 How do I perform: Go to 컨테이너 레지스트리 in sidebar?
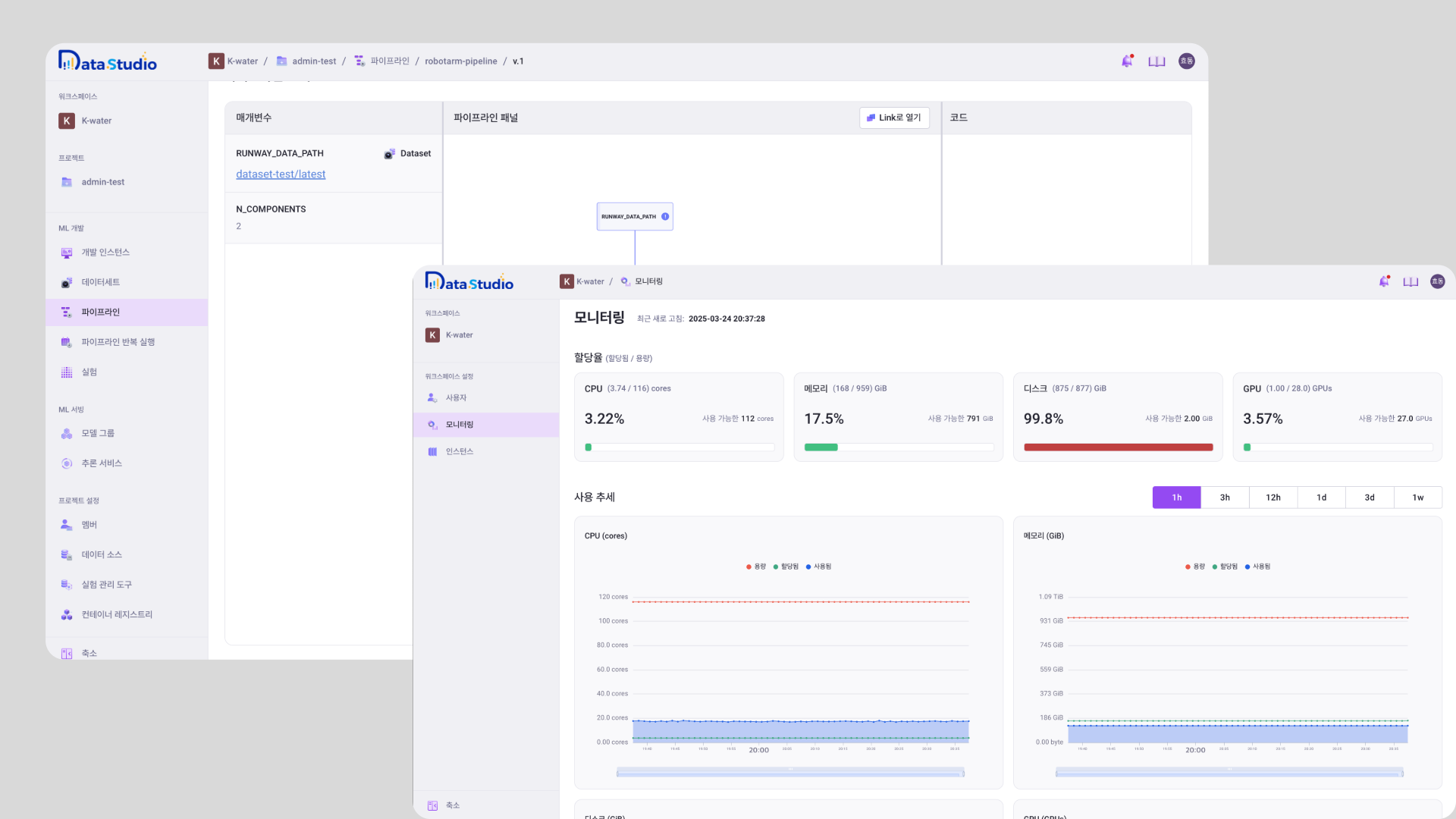click(116, 614)
